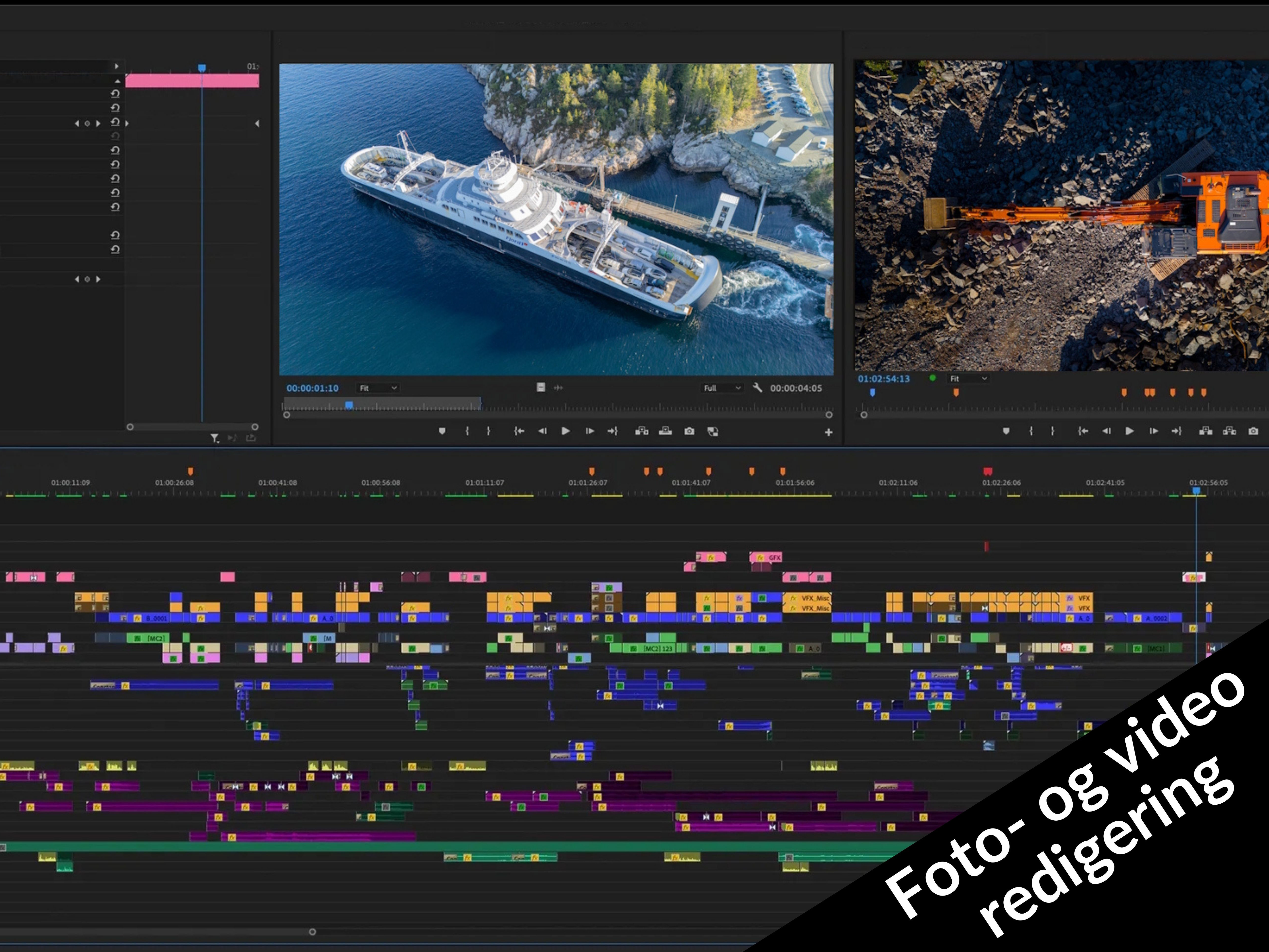Open the Full playback resolution dropdown
1269x952 pixels.
coord(722,388)
